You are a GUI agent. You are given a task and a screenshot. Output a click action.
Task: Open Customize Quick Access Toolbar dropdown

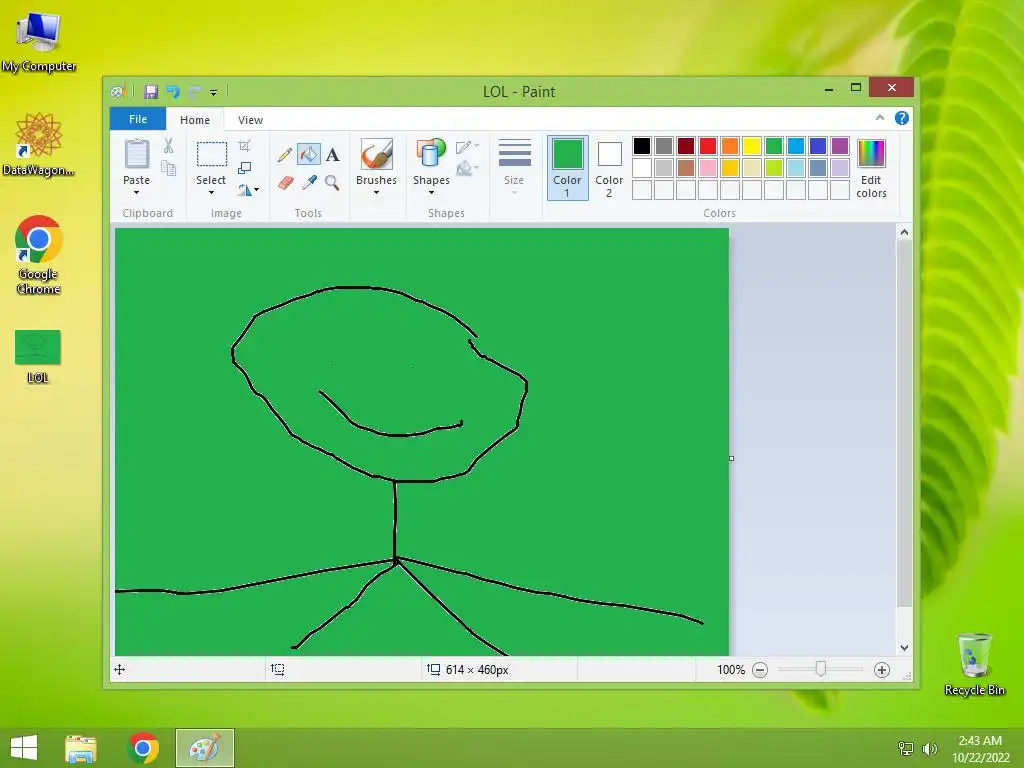point(214,92)
